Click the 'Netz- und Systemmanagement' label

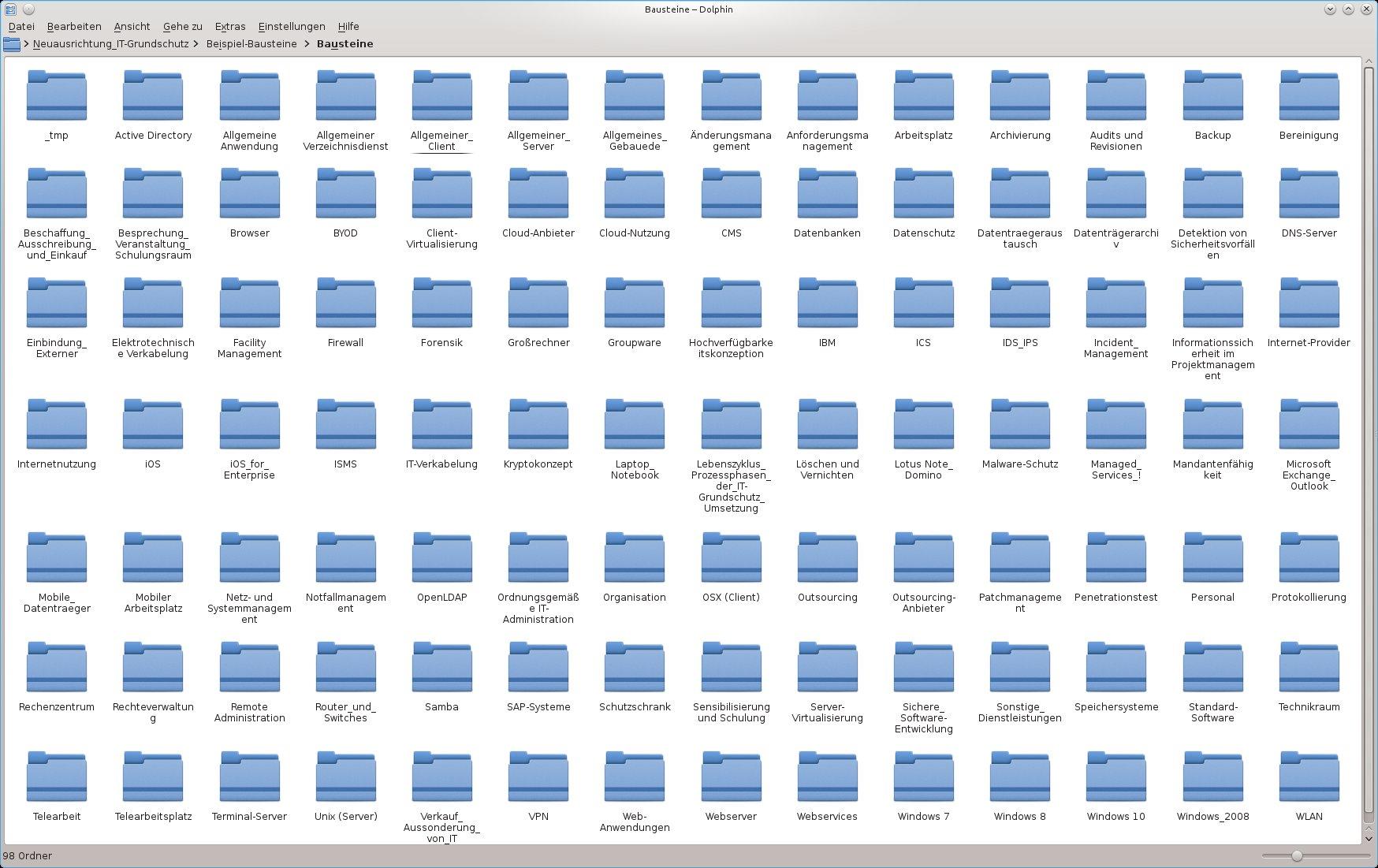(x=249, y=608)
